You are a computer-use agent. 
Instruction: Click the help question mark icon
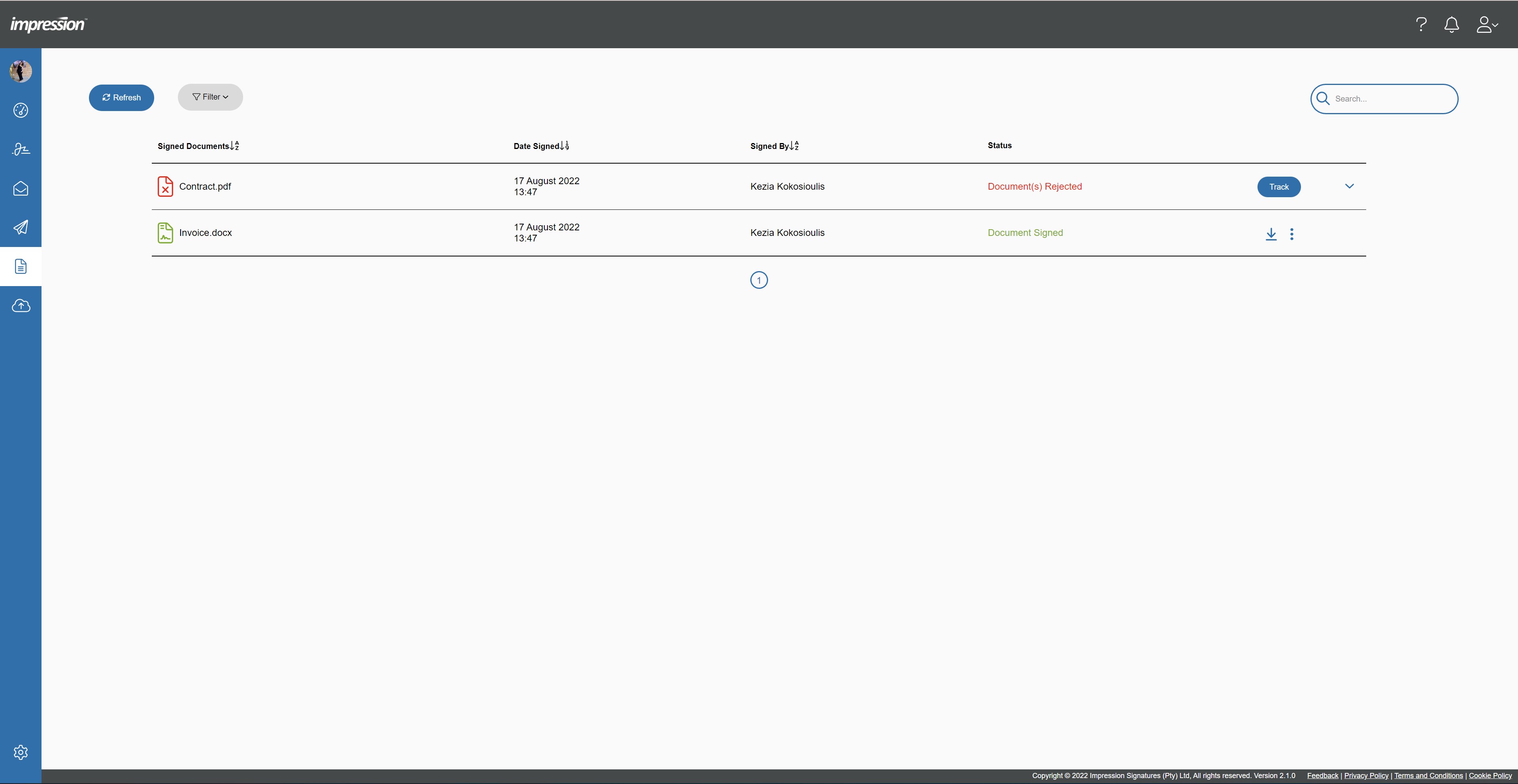click(x=1422, y=24)
